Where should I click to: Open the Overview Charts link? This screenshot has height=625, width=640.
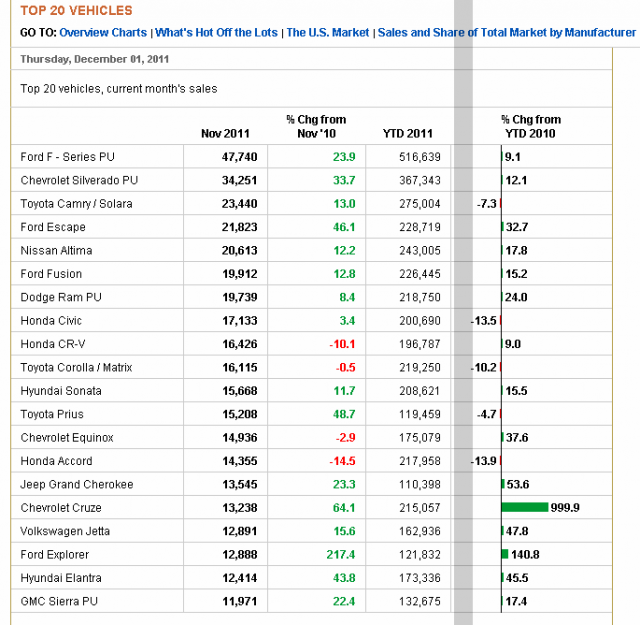(103, 33)
